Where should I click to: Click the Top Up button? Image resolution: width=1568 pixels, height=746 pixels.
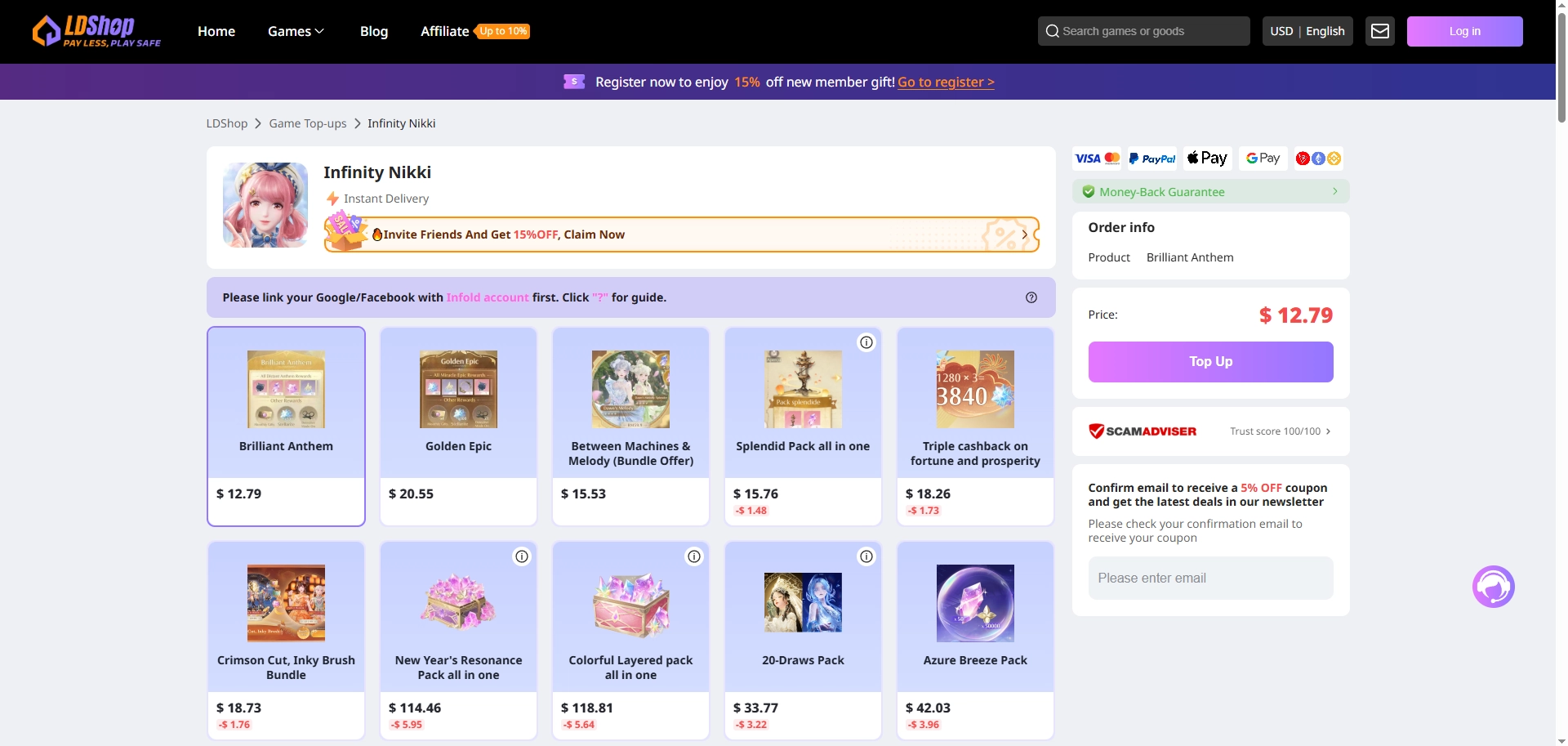1210,362
